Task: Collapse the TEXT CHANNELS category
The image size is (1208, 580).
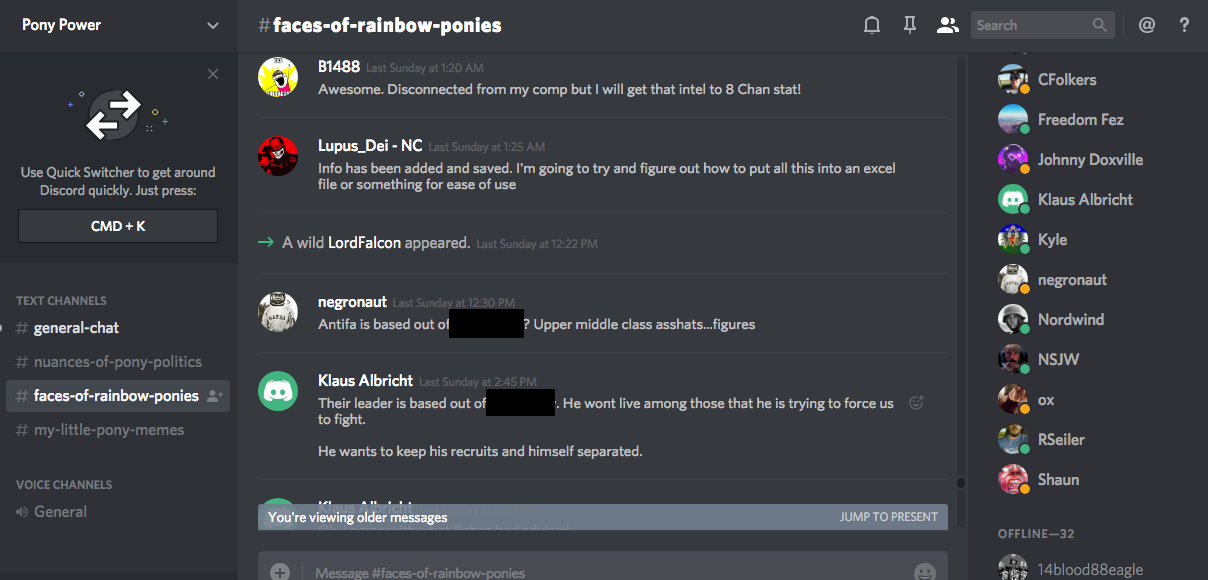Action: tap(61, 300)
